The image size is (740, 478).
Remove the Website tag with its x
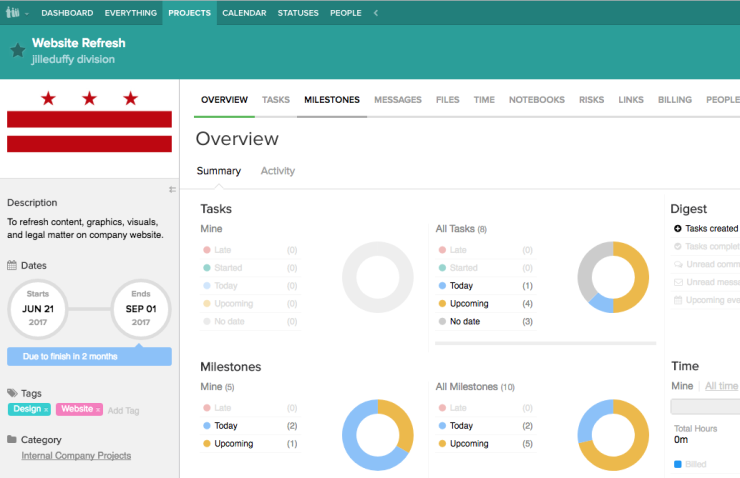pos(98,410)
